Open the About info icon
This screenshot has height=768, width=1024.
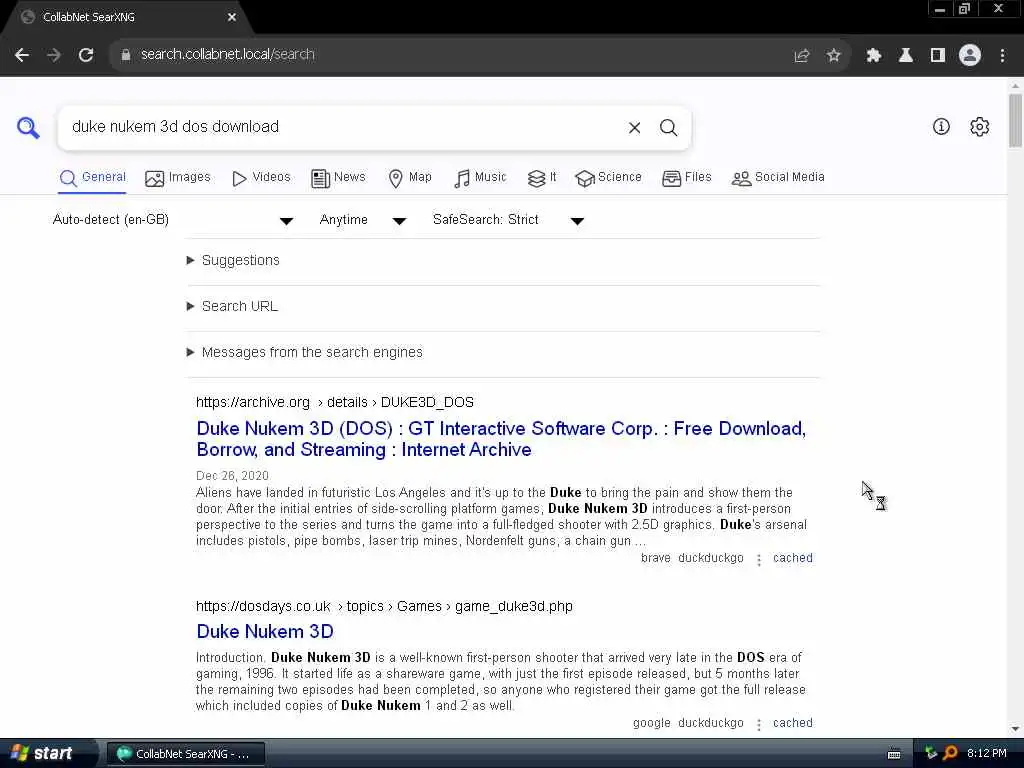pos(941,127)
